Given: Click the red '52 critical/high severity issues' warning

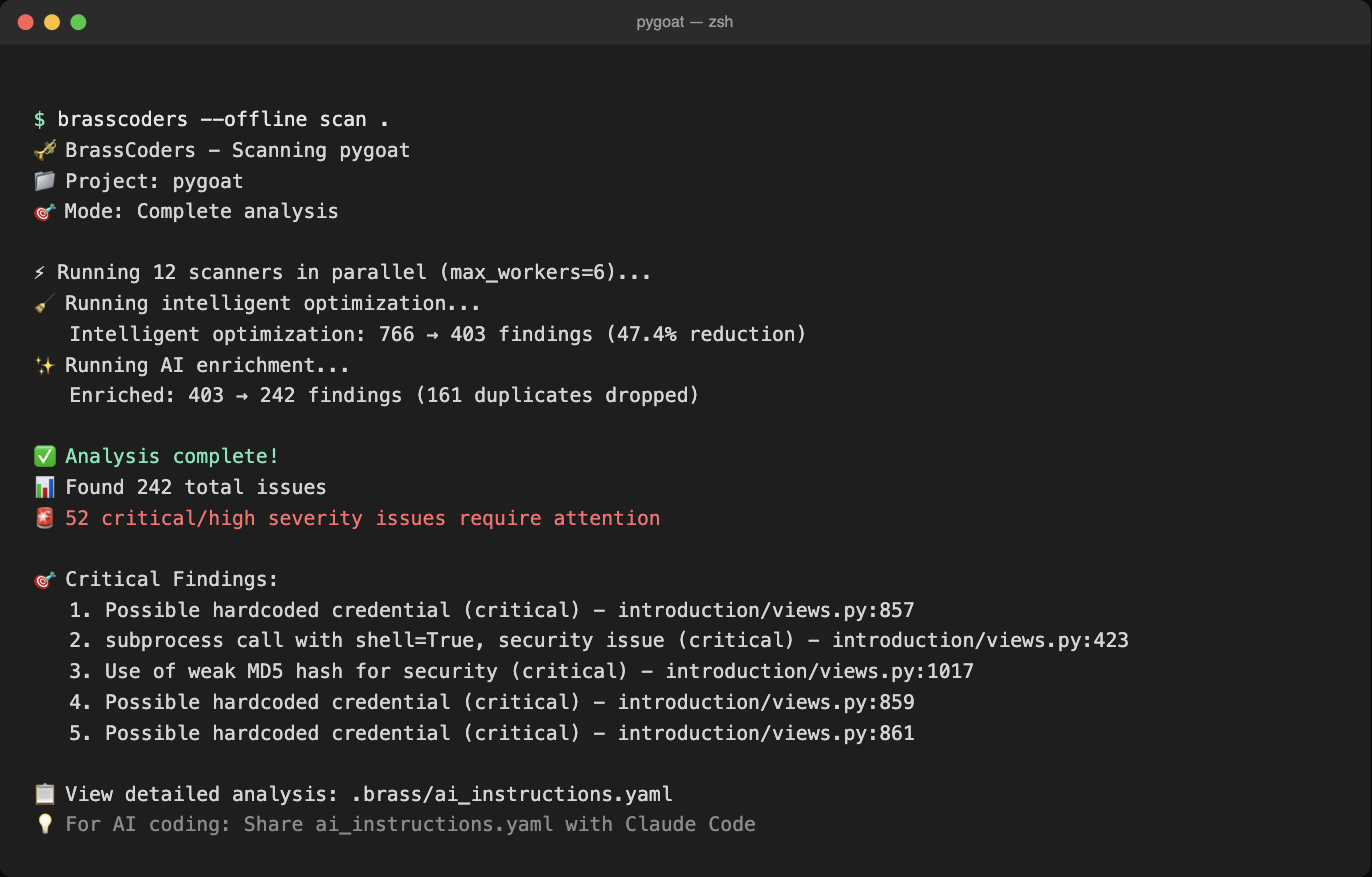Looking at the screenshot, I should [x=362, y=518].
